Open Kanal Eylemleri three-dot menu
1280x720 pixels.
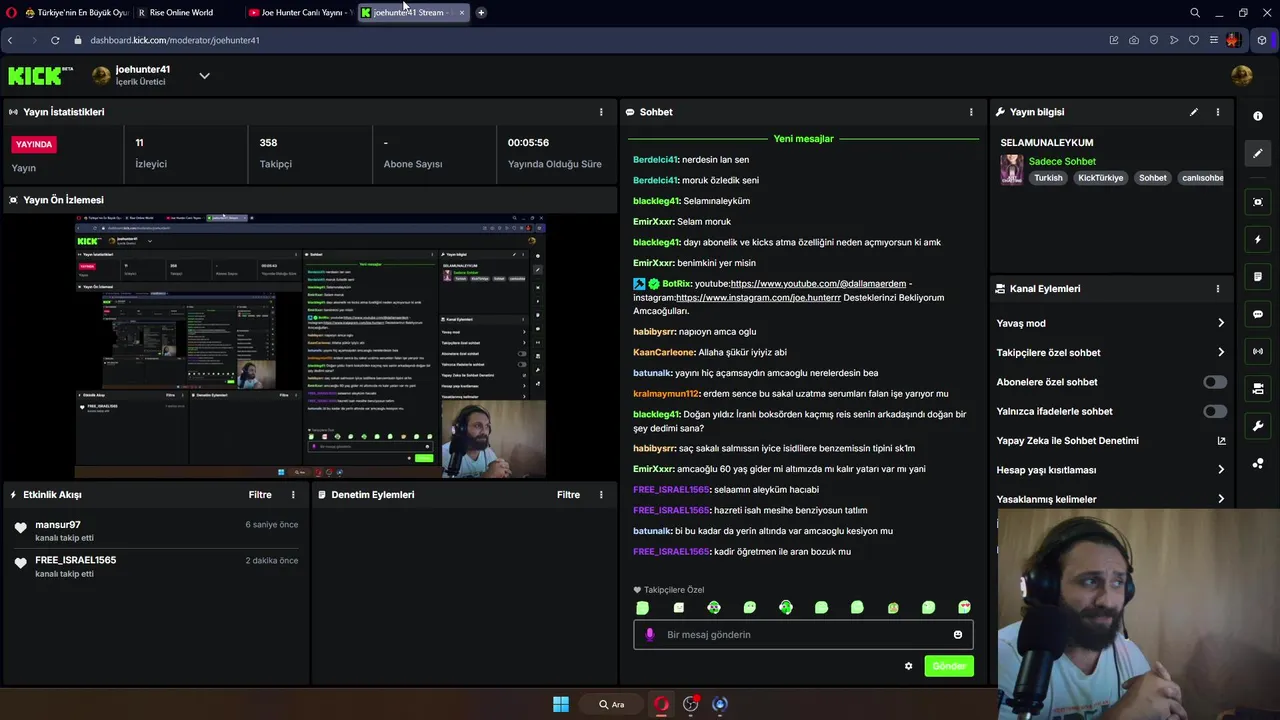point(1218,289)
